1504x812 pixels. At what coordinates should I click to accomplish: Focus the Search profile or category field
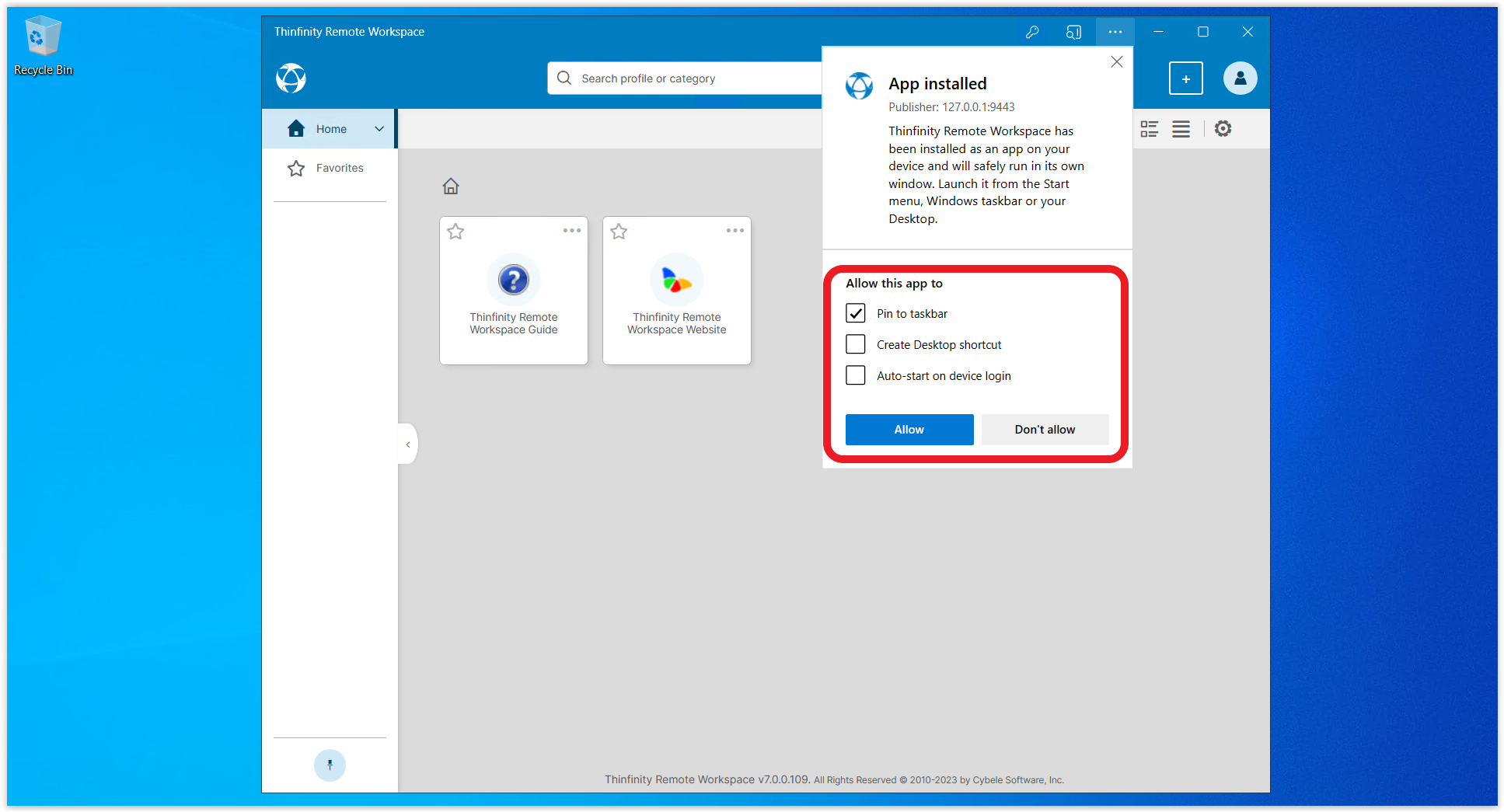click(685, 78)
